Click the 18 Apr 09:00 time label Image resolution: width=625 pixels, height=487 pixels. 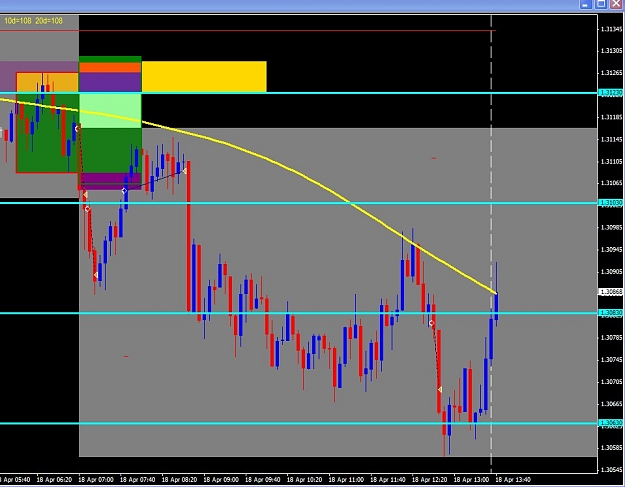221,479
